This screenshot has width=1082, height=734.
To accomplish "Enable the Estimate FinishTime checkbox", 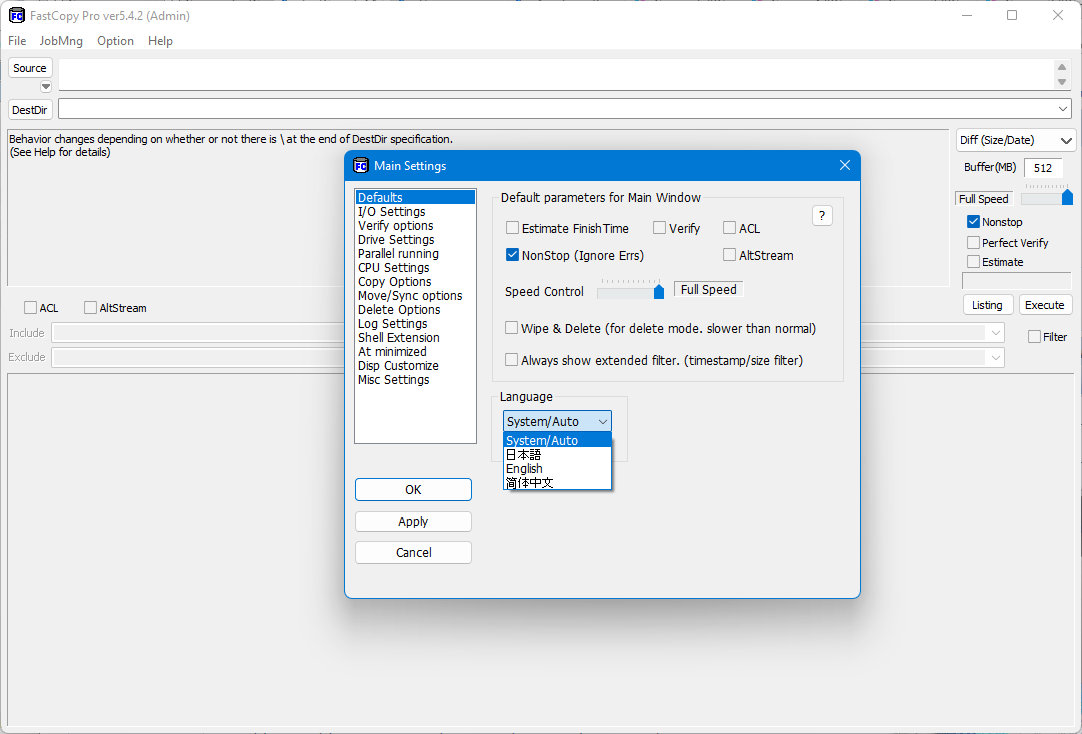I will click(x=512, y=228).
